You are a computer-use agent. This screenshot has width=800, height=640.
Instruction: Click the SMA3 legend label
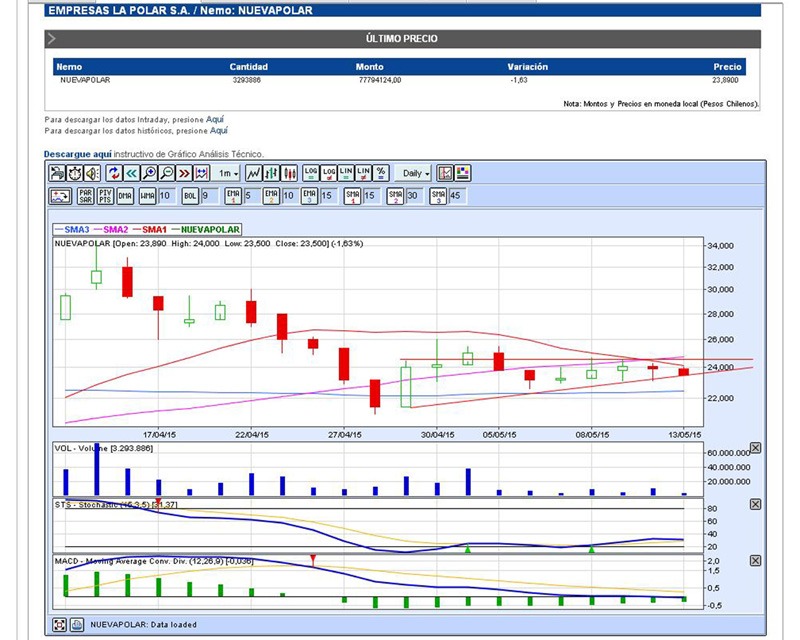click(x=77, y=230)
